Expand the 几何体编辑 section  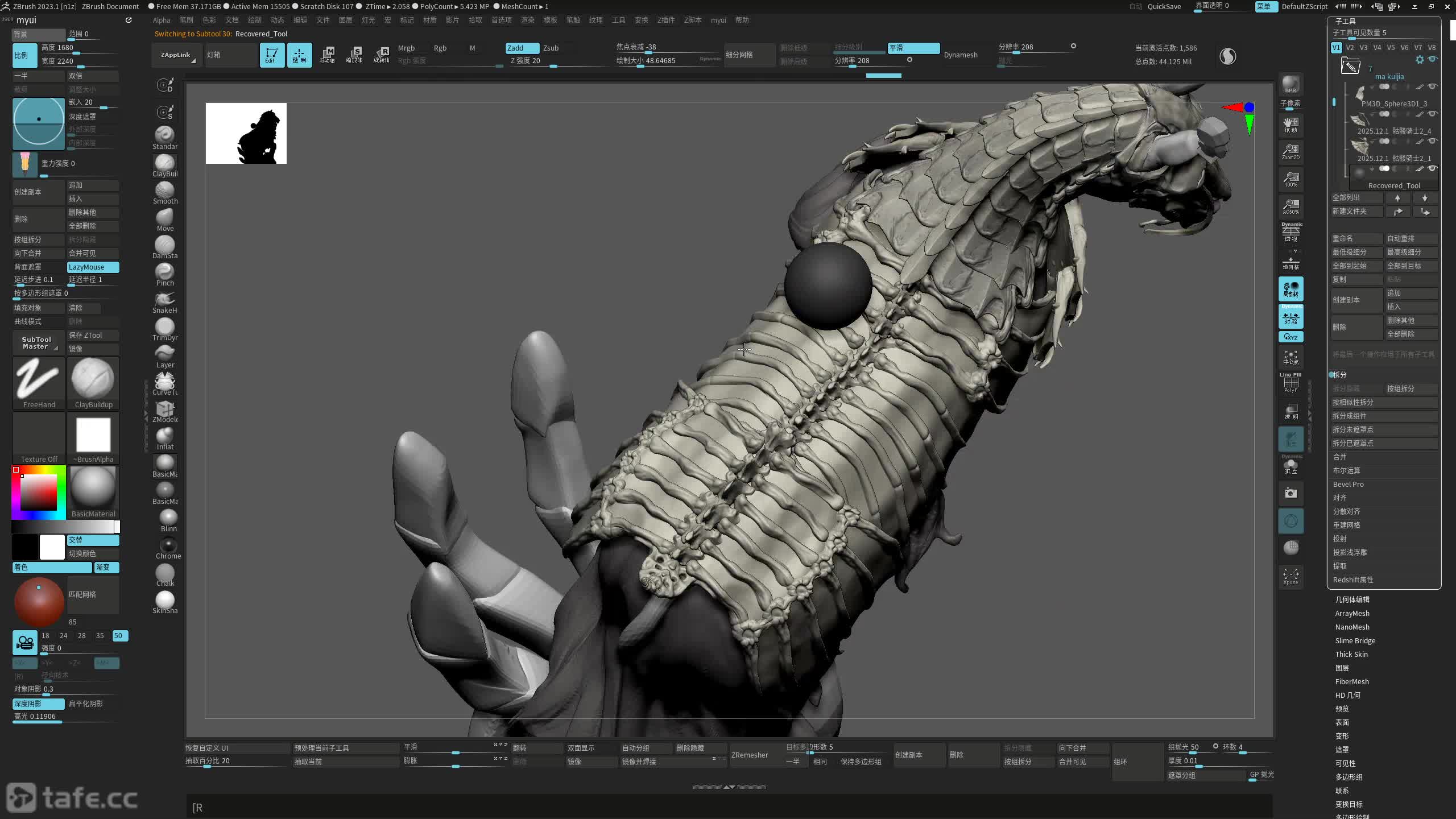(1352, 599)
